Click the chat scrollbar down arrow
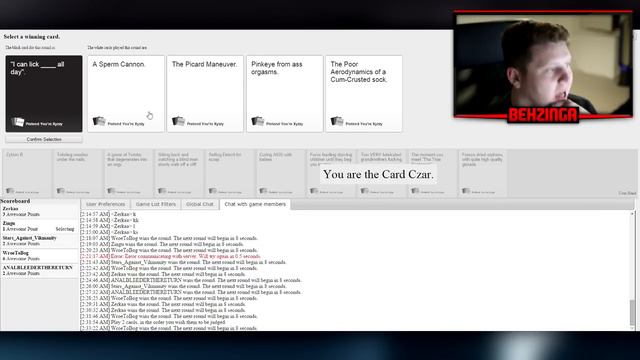Viewport: 640px width, 360px height. (x=632, y=328)
